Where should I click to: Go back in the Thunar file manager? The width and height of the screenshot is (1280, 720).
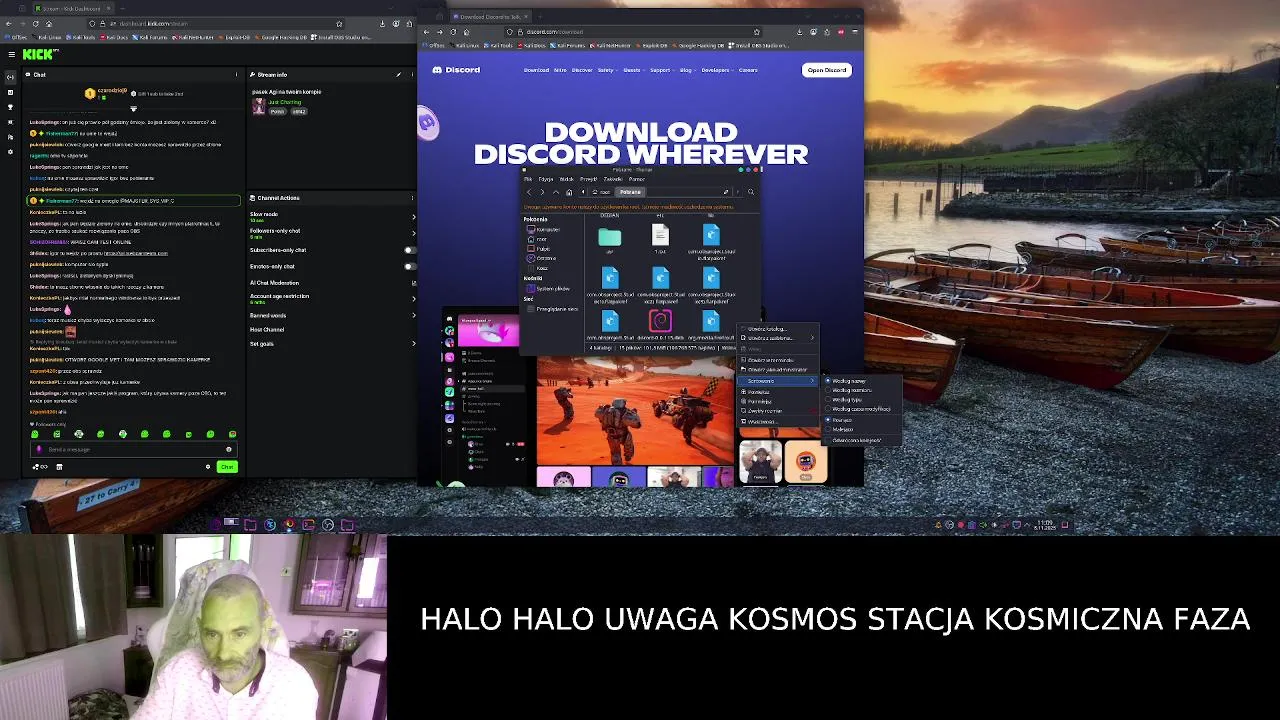click(x=529, y=192)
